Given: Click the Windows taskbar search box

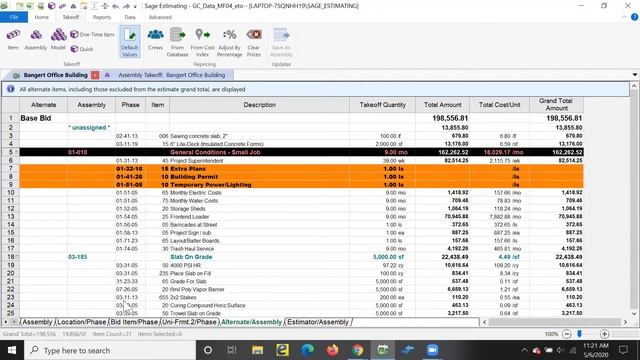Looking at the screenshot, I should (x=110, y=350).
